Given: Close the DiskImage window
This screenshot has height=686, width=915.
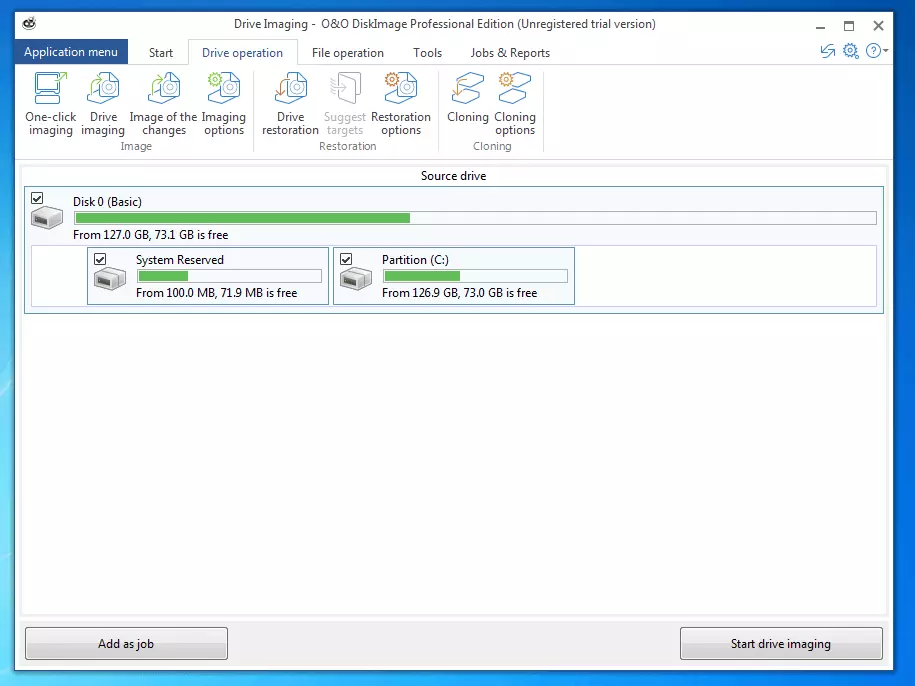Looking at the screenshot, I should click(x=878, y=26).
